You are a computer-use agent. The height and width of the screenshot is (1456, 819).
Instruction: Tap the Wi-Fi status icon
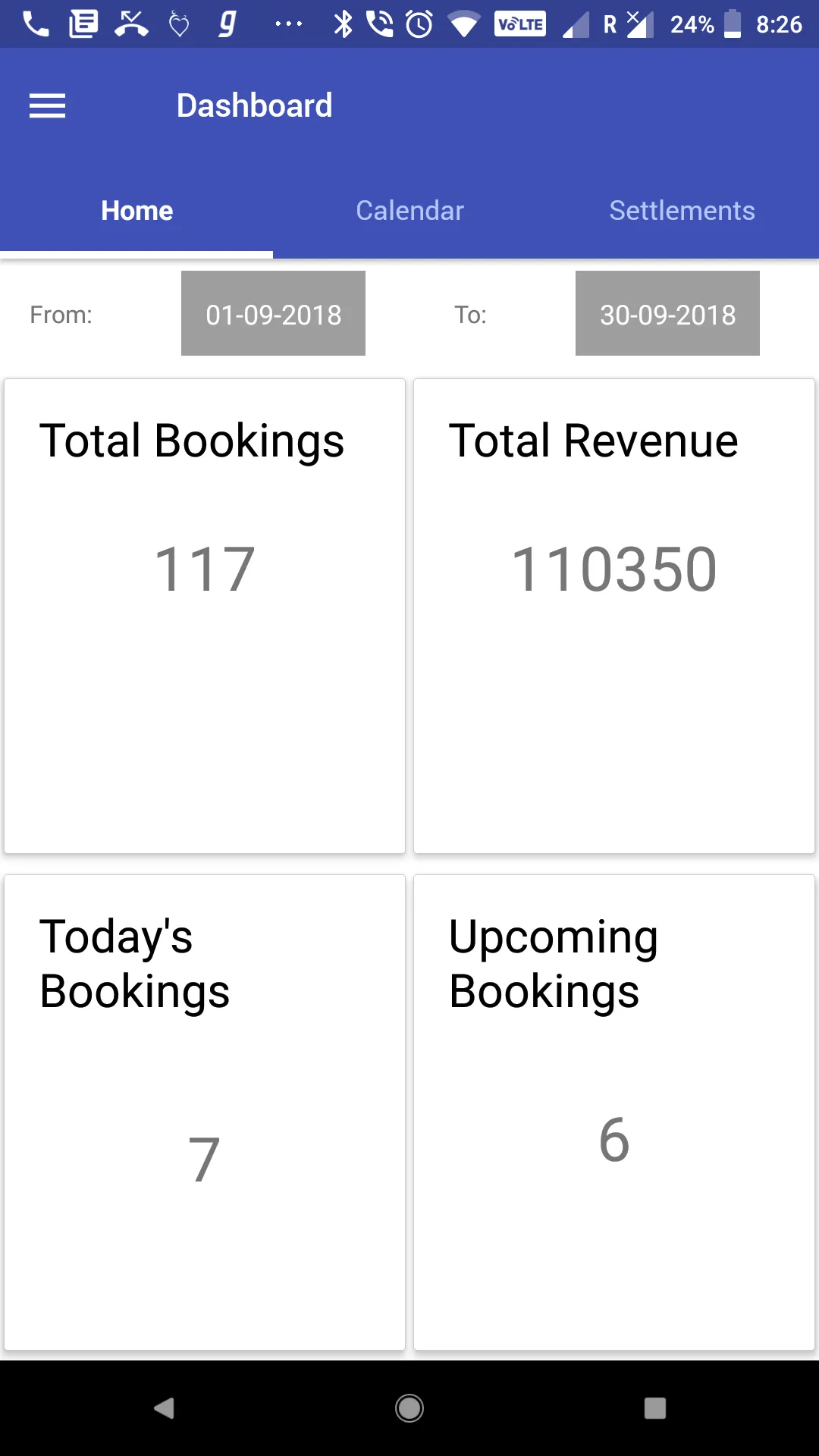coord(464,25)
